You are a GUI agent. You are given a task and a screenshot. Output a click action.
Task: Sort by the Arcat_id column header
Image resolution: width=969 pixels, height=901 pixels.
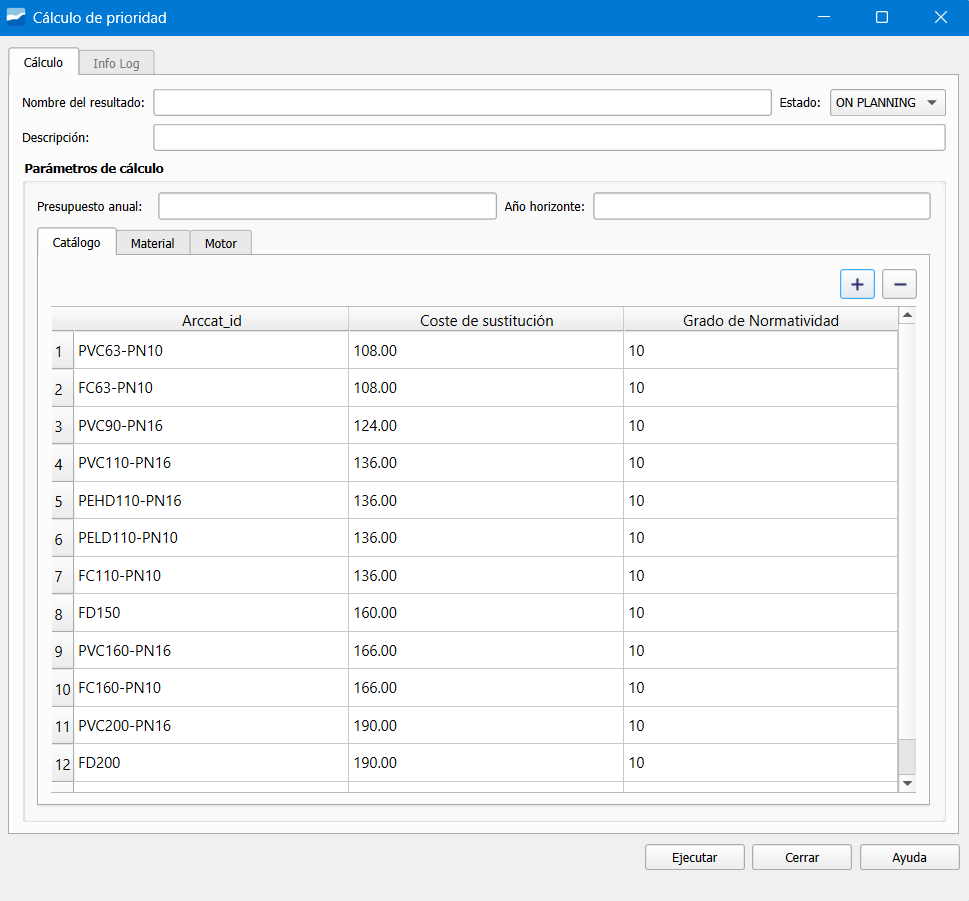pyautogui.click(x=211, y=320)
